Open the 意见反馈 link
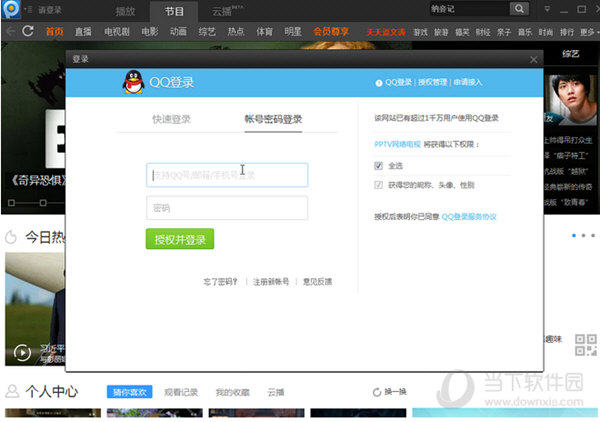This screenshot has height=422, width=600. [317, 282]
